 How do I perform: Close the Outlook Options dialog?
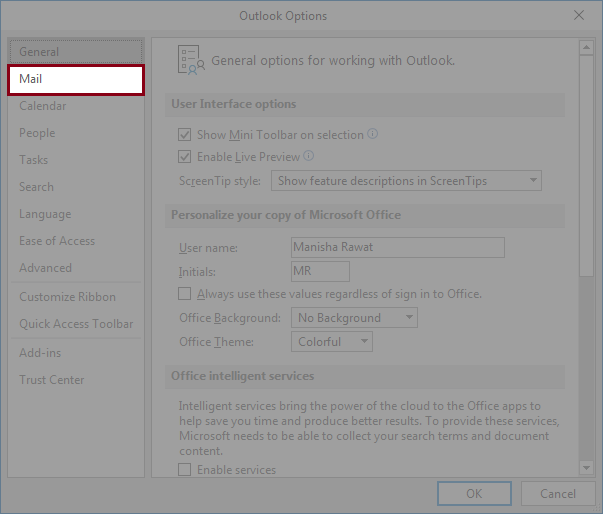(579, 15)
